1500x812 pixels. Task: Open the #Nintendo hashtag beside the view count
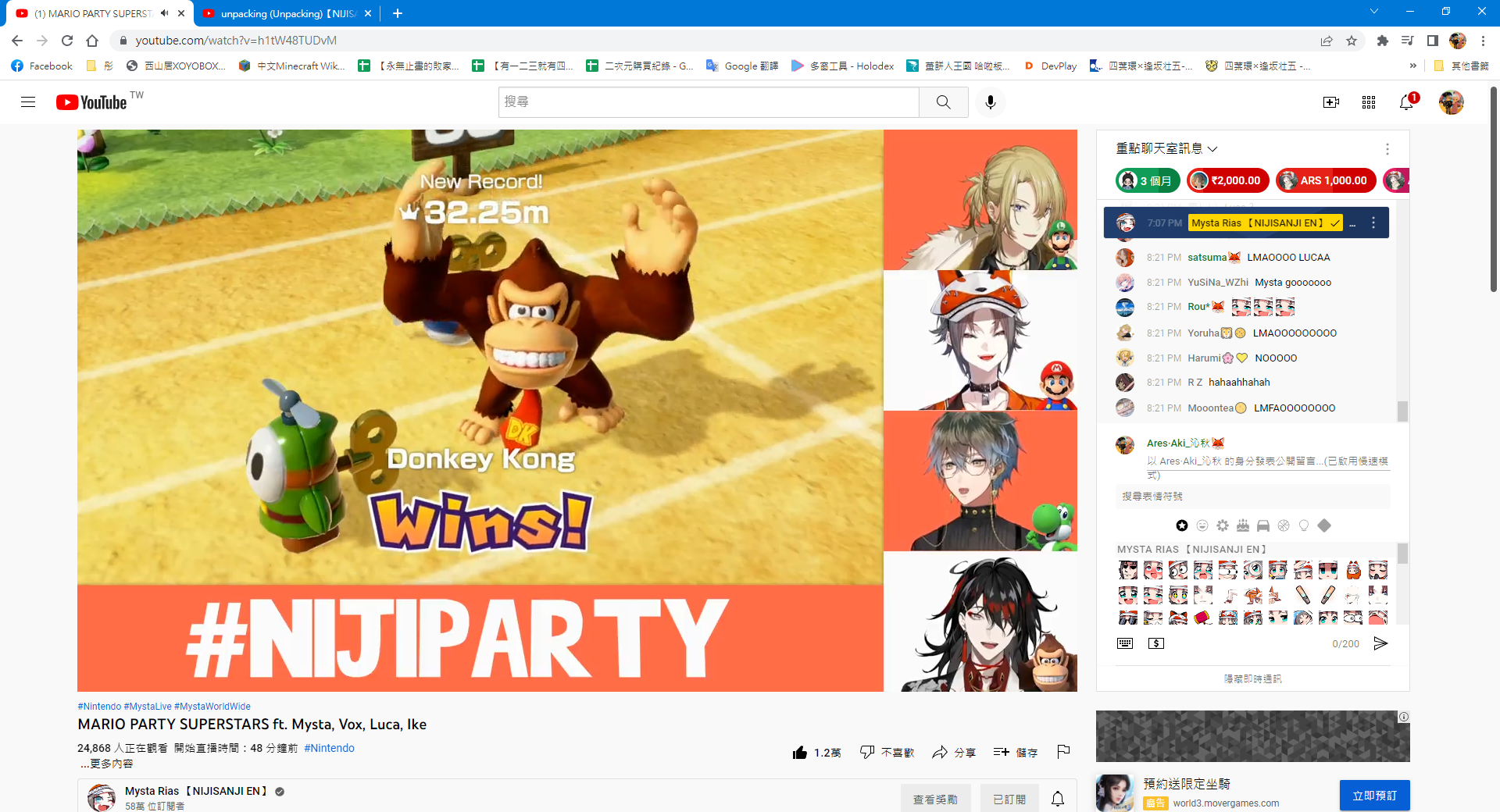[329, 748]
